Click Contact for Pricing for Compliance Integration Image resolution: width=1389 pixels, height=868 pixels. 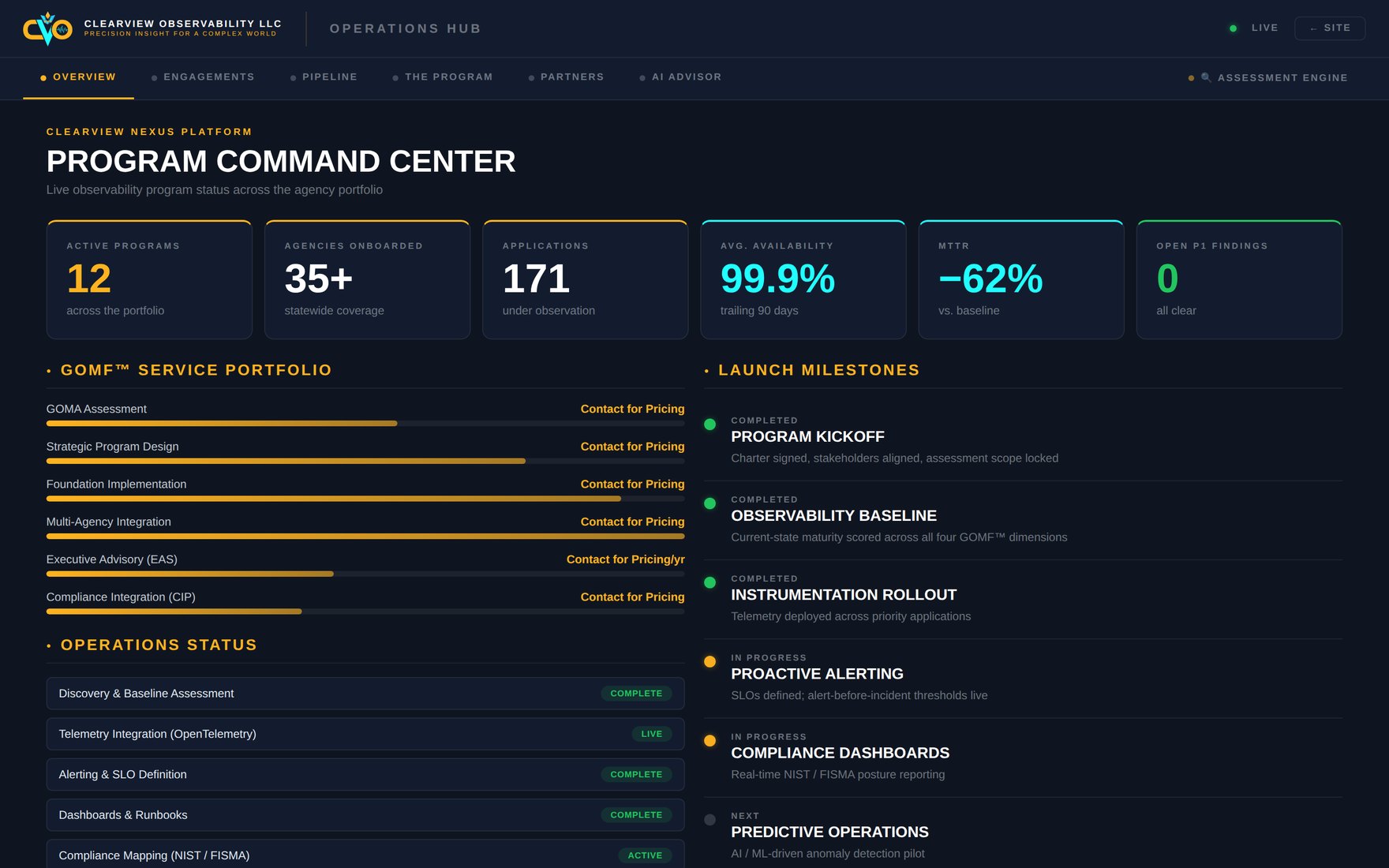(632, 597)
